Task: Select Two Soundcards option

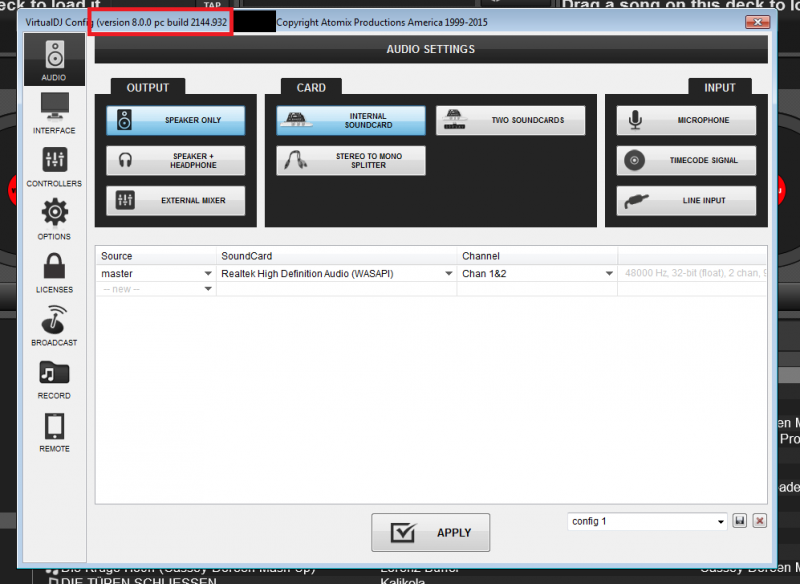Action: 510,120
